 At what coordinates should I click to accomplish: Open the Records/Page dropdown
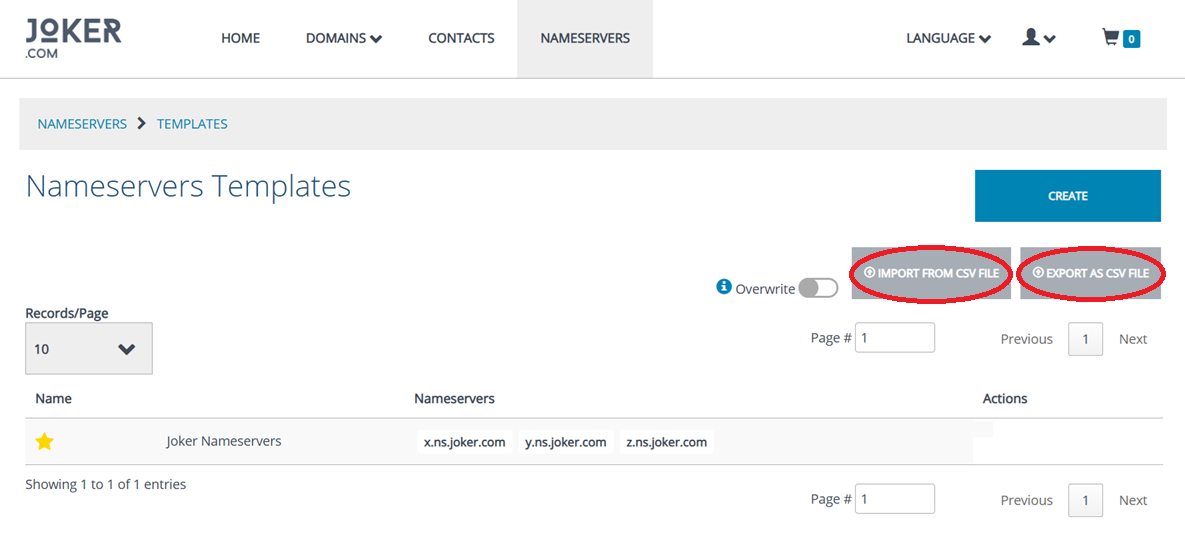pos(89,349)
